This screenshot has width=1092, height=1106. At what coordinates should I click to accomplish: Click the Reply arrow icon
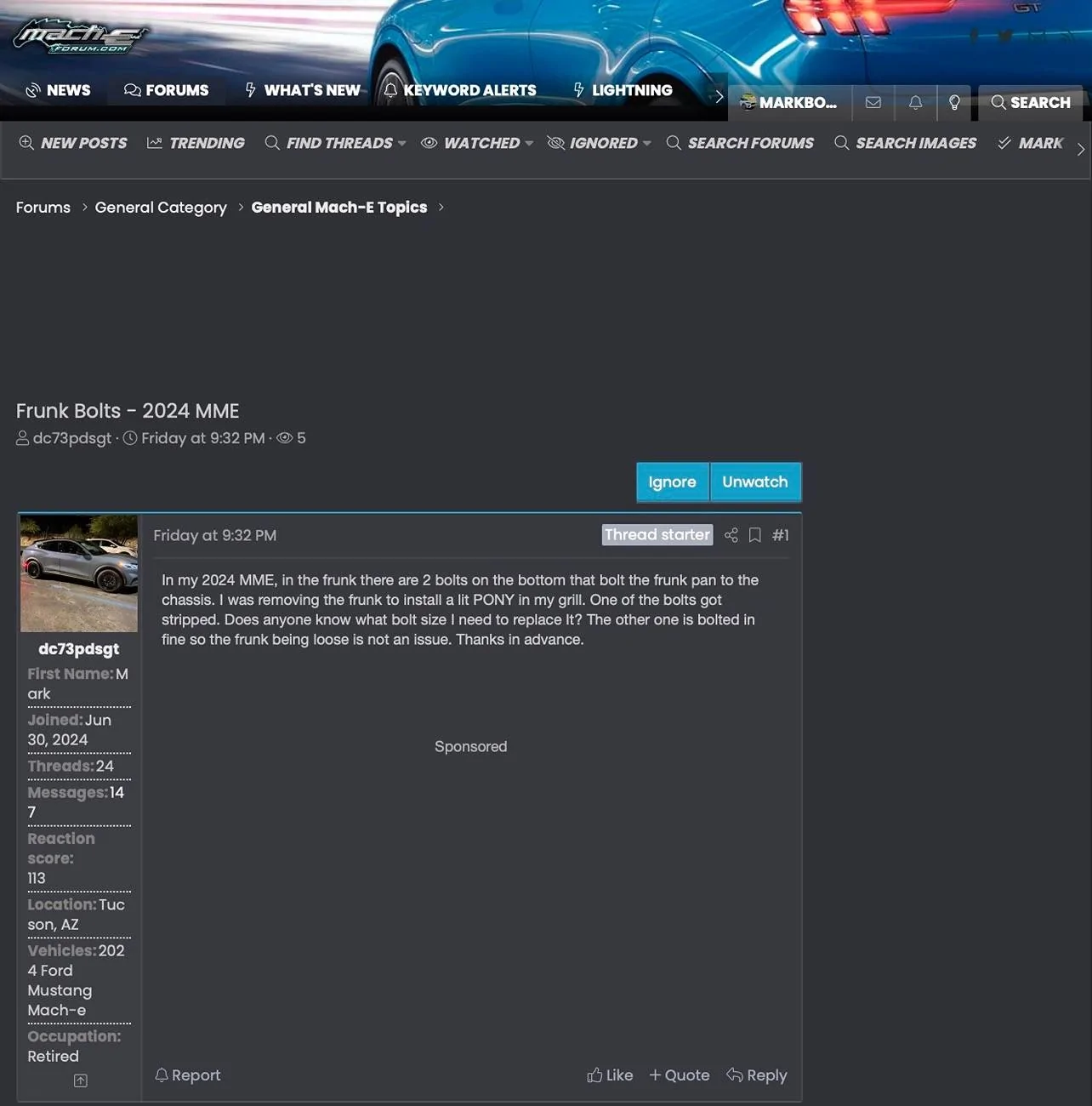[735, 1075]
